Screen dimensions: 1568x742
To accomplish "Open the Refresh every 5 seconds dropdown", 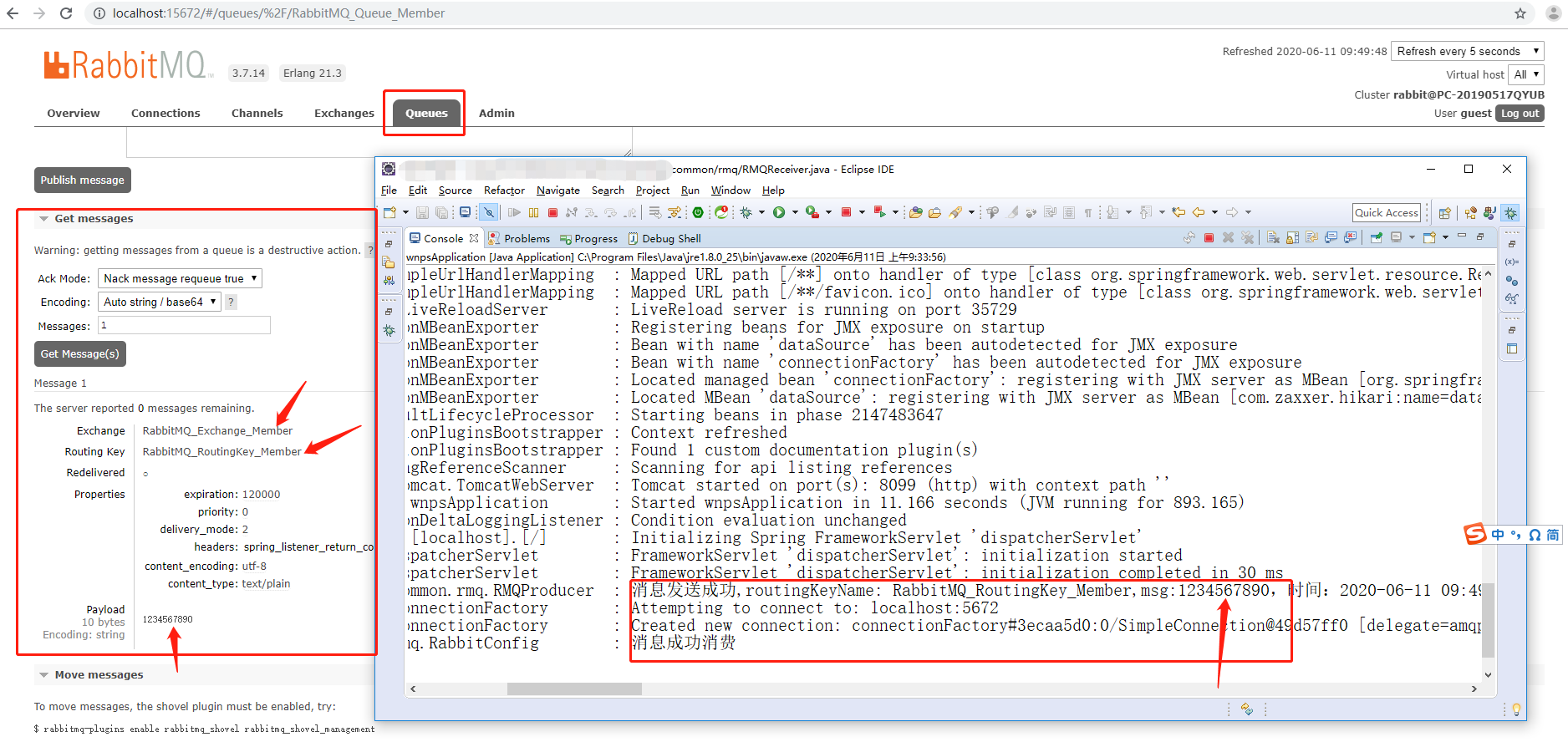I will pos(1468,51).
